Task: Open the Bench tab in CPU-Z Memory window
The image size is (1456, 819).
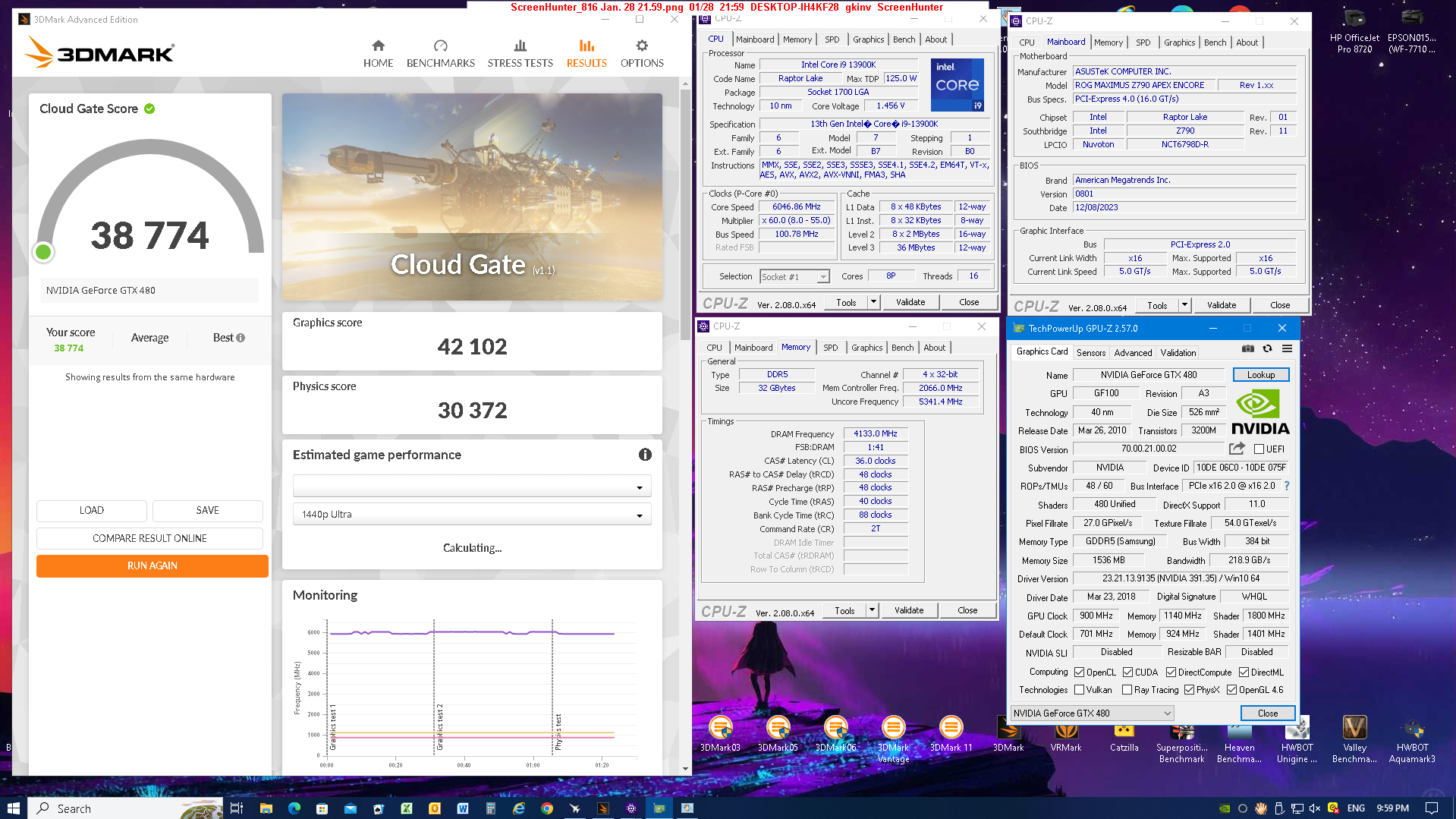Action: [x=902, y=348]
